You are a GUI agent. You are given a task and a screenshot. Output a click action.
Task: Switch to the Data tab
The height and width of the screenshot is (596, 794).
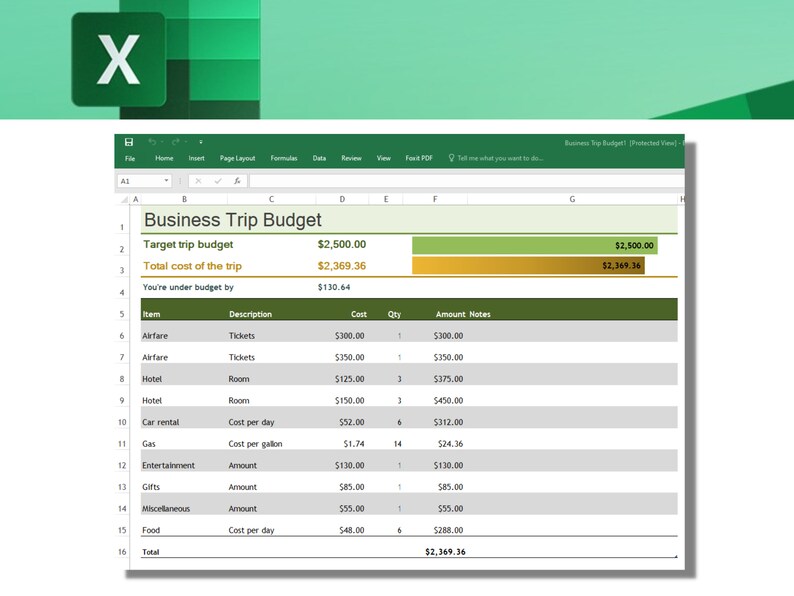(x=319, y=158)
